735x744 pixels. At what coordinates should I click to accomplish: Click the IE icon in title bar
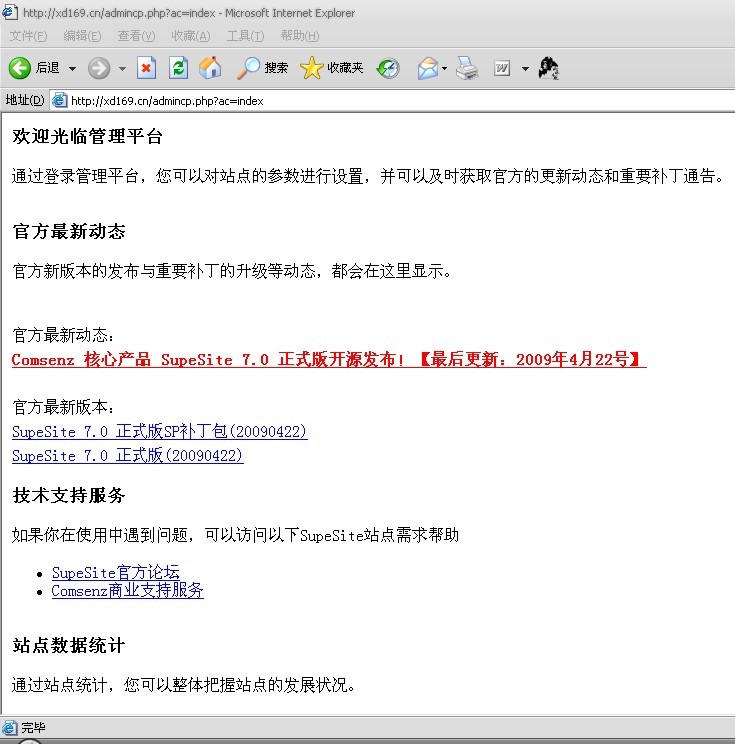pyautogui.click(x=10, y=12)
